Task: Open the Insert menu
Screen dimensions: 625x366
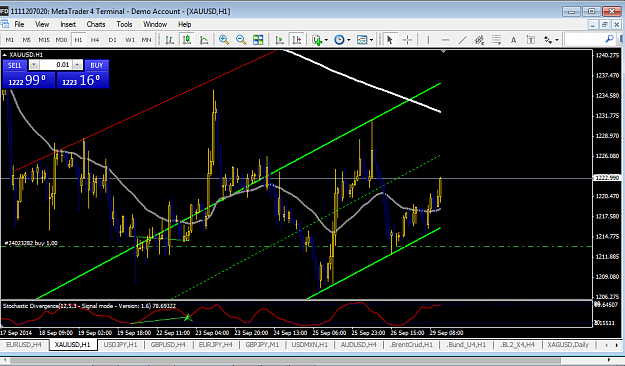Action: pyautogui.click(x=68, y=24)
